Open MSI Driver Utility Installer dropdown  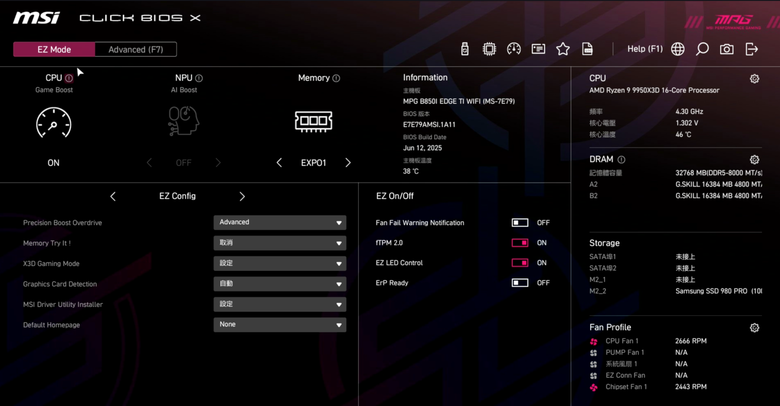pyautogui.click(x=280, y=304)
